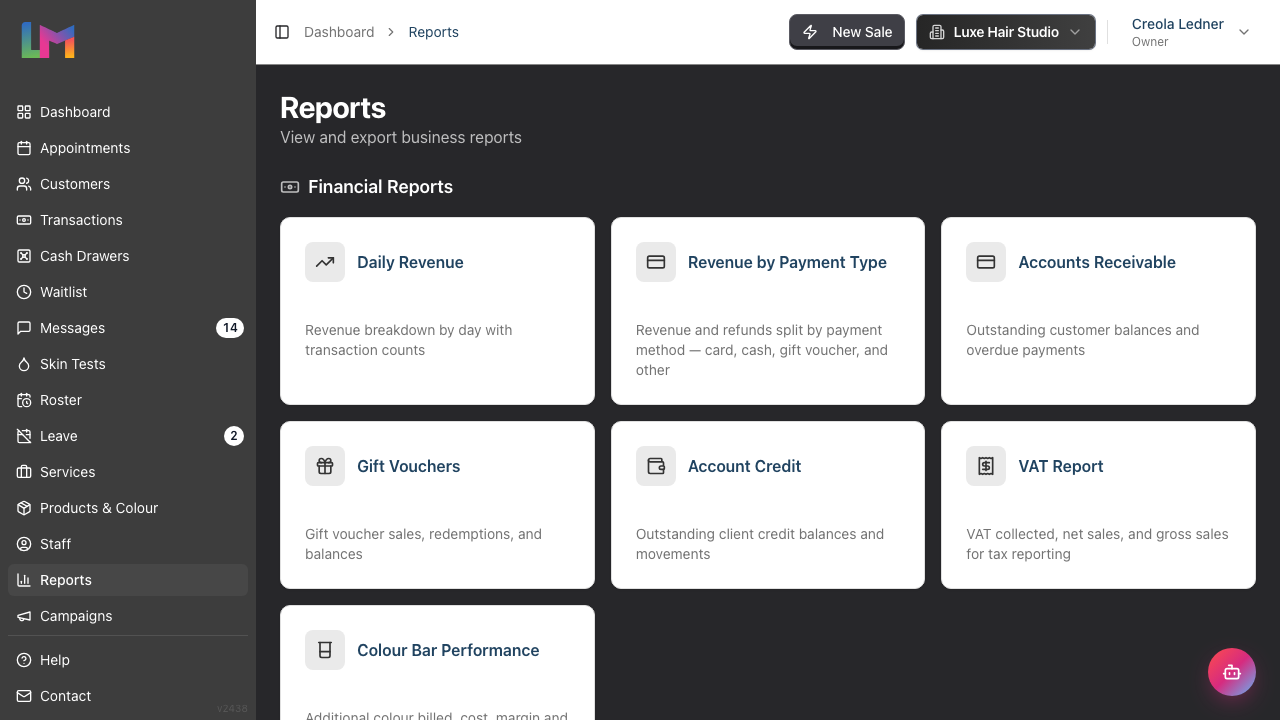This screenshot has height=720, width=1280.
Task: Click the Messages speech bubble icon
Action: [24, 328]
